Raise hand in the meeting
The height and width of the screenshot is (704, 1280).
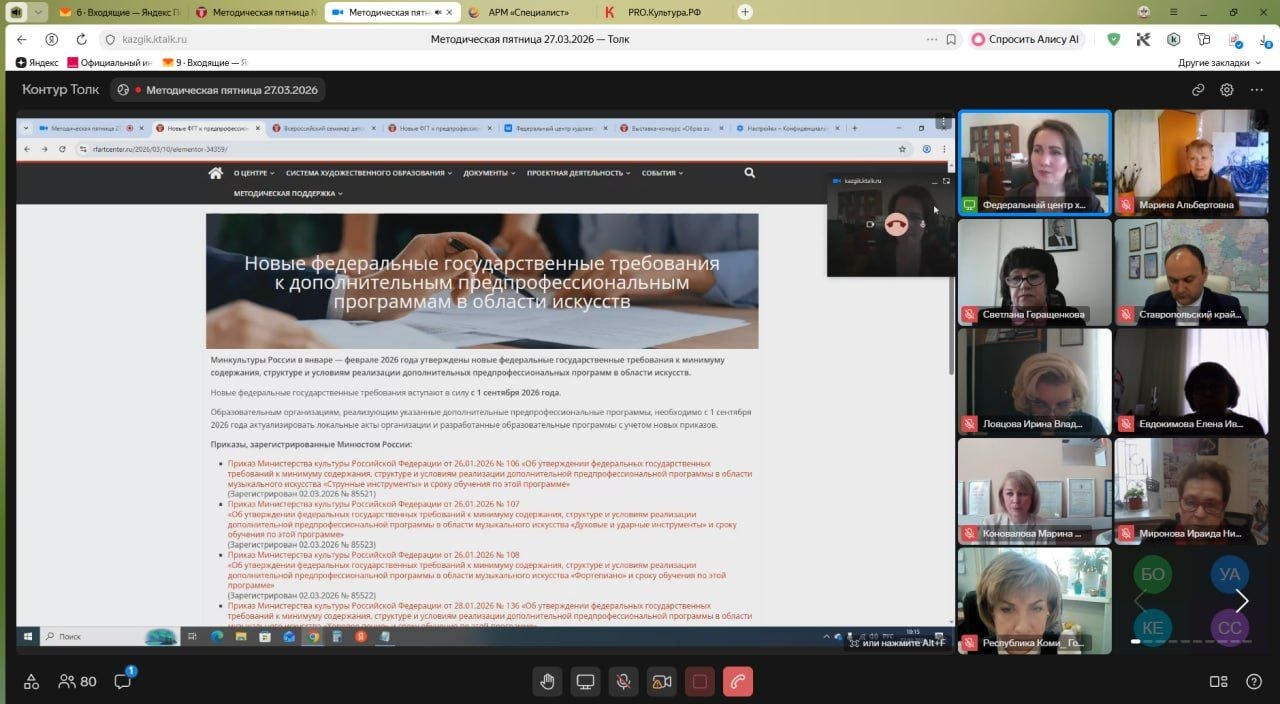(x=547, y=682)
